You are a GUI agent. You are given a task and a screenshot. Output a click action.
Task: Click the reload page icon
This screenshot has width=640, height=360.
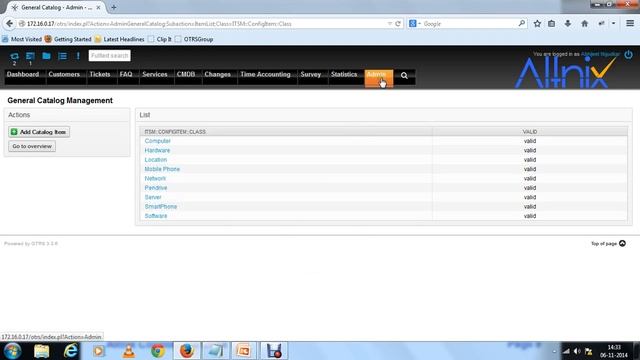pyautogui.click(x=398, y=24)
